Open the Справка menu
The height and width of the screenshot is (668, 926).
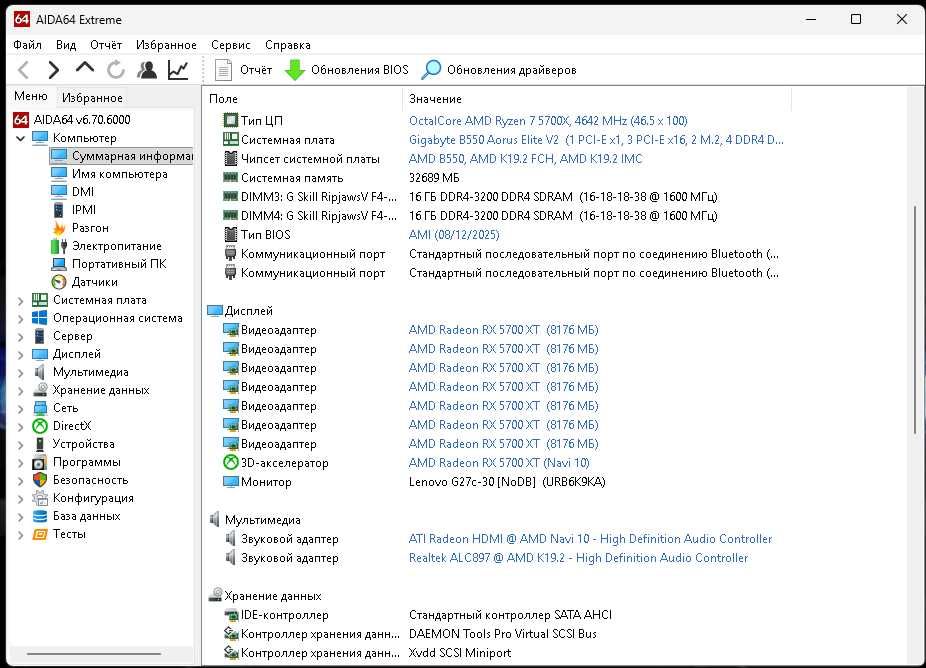click(x=288, y=45)
